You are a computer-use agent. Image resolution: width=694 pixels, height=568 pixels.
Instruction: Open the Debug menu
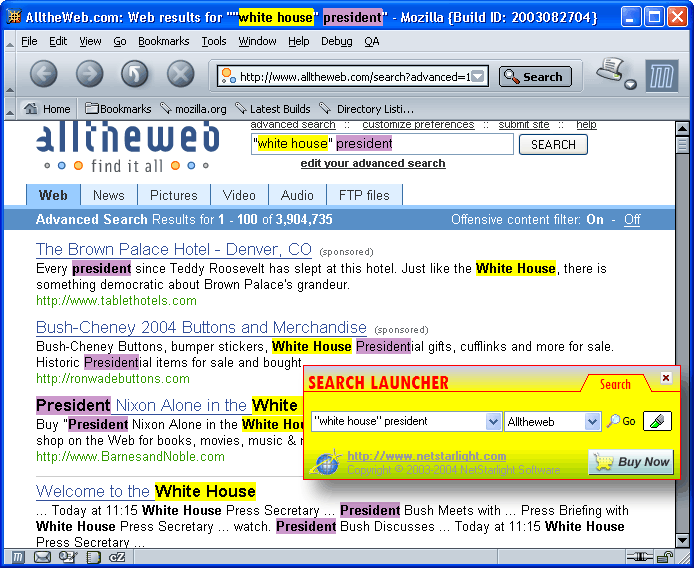click(x=337, y=41)
